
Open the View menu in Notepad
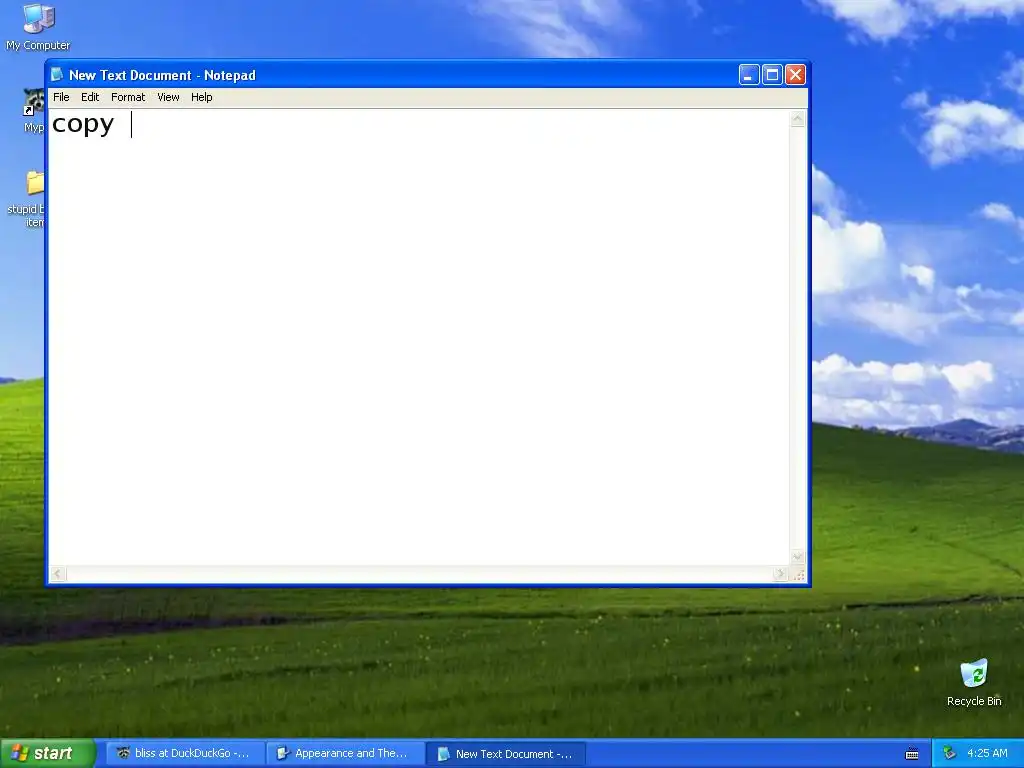pos(168,97)
